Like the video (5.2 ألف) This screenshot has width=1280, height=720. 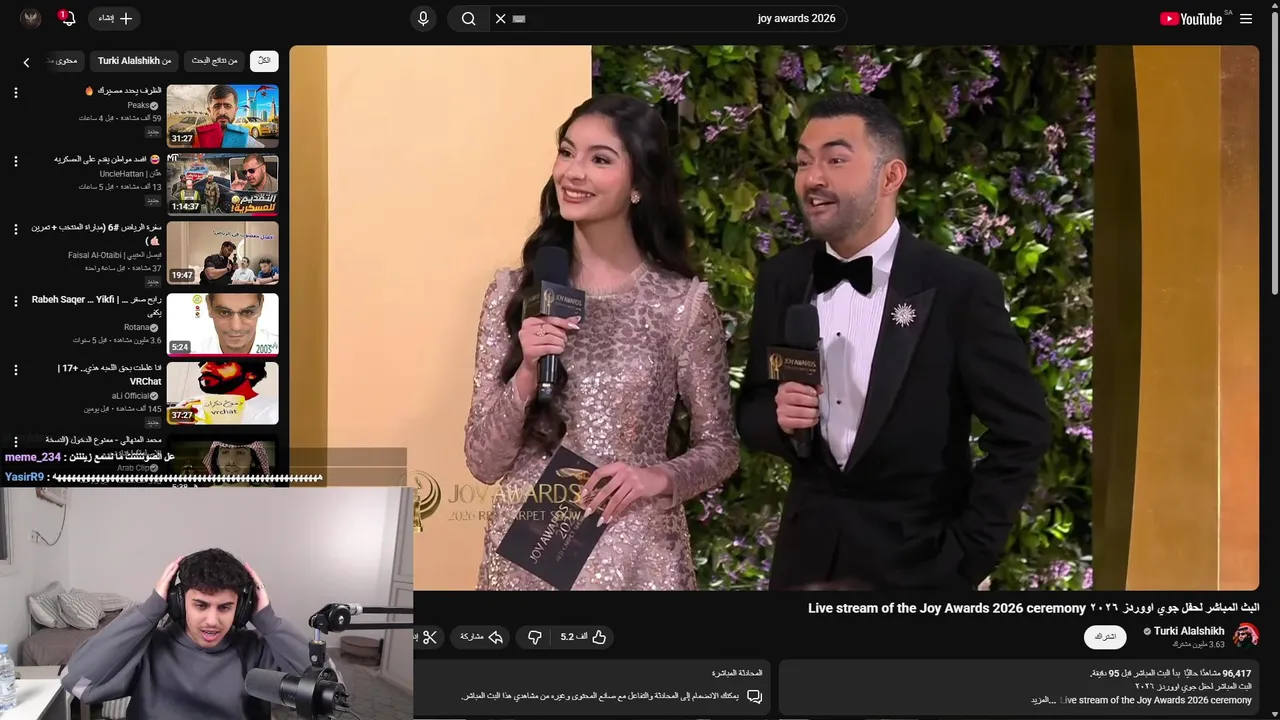(584, 637)
